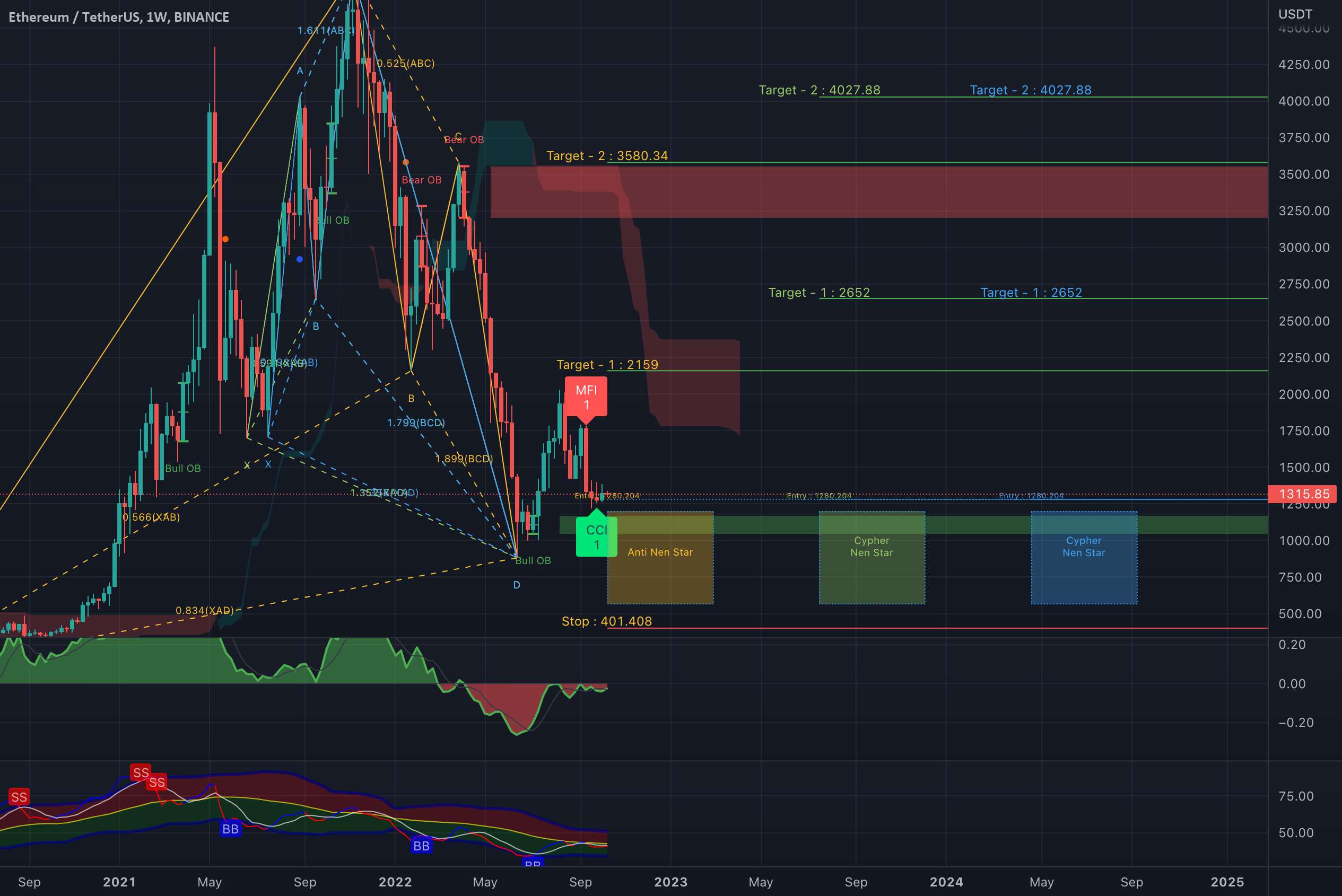
Task: Select the blue Cypher Nen Star box
Action: (1084, 558)
